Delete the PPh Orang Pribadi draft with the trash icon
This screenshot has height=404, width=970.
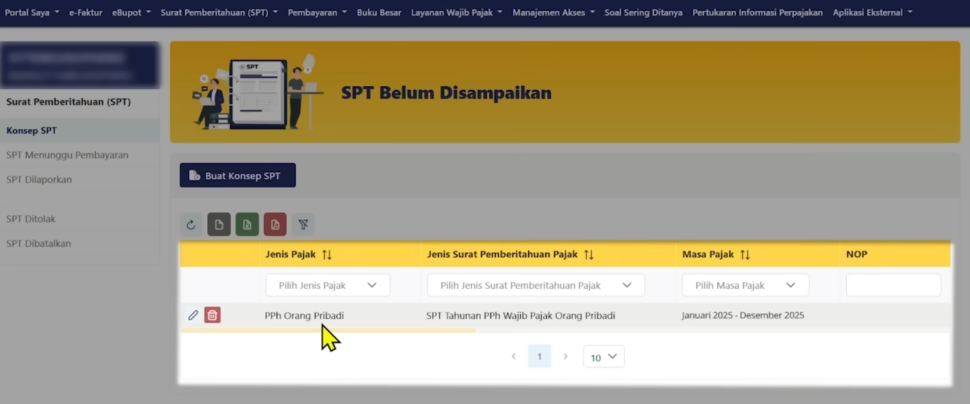tap(212, 315)
